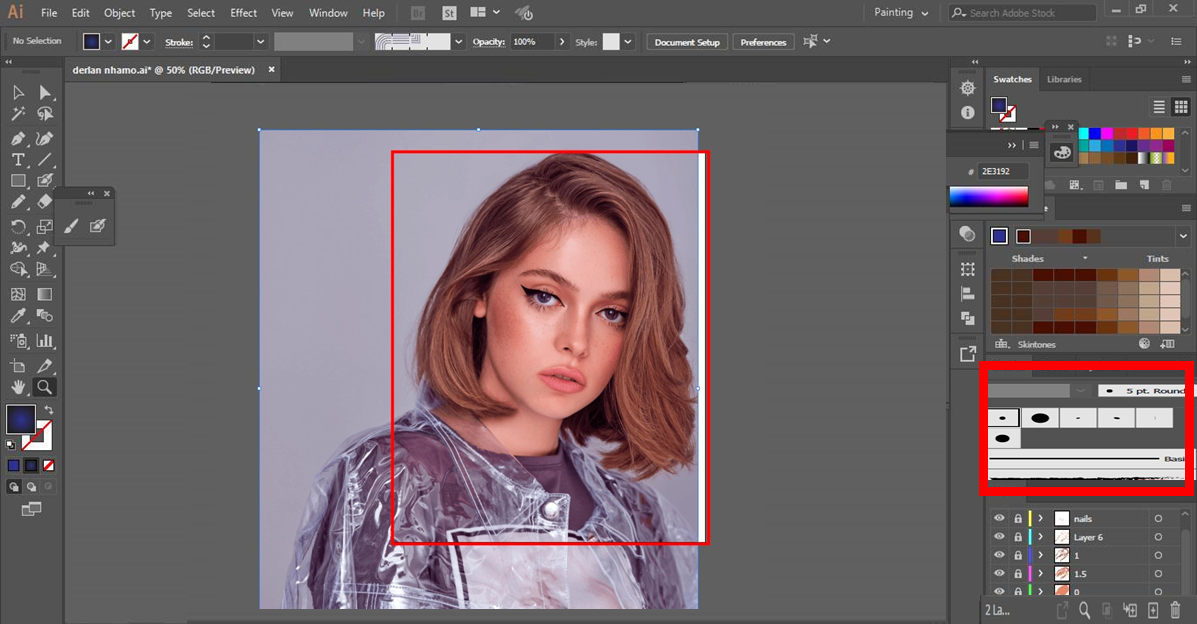Viewport: 1197px width, 624px height.
Task: Hide the nails layer
Action: (x=999, y=518)
